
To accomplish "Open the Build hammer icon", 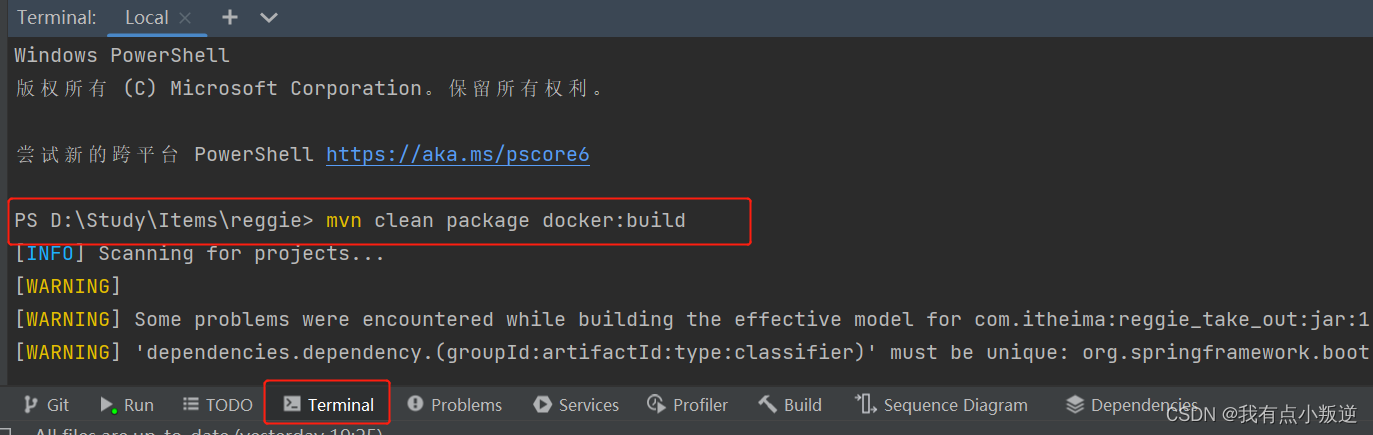I will pos(767,404).
